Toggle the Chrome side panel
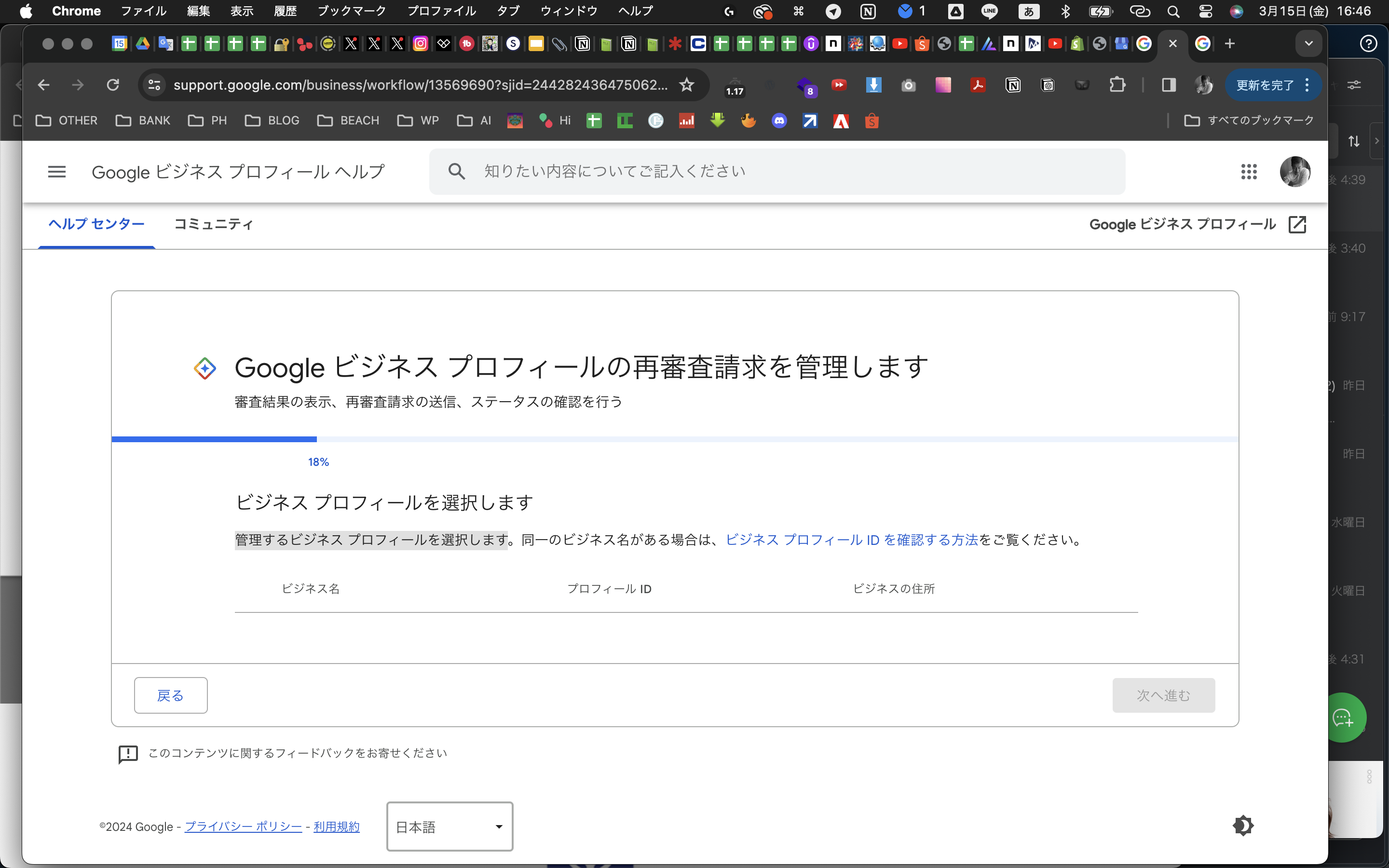This screenshot has width=1389, height=868. pos(1169,85)
